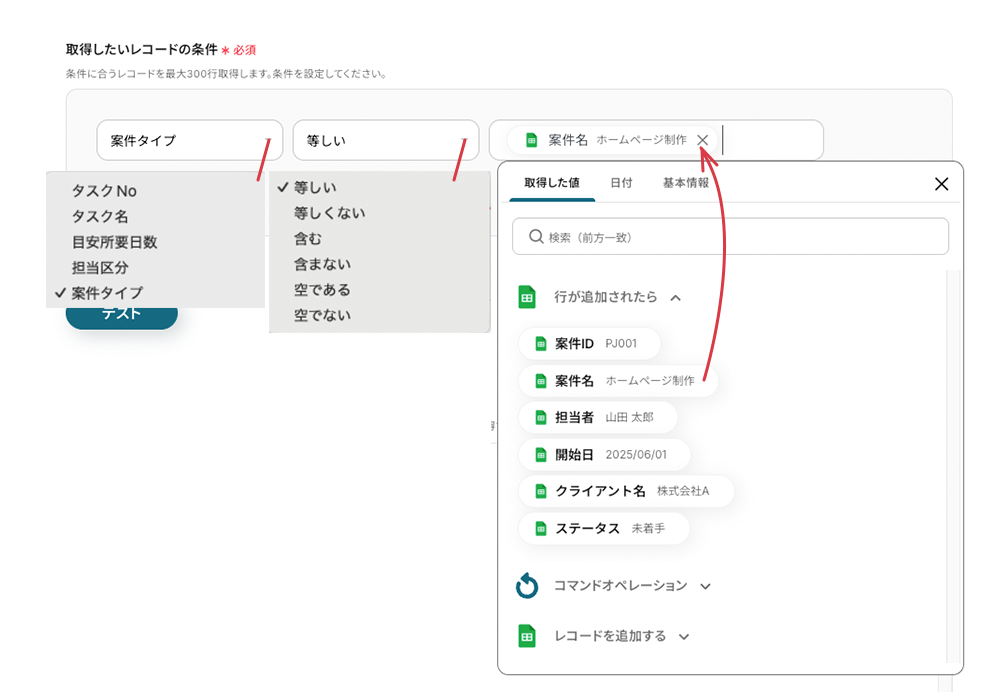The height and width of the screenshot is (692, 1000).
Task: Select the checked 案件タイプ option
Action: [x=107, y=293]
